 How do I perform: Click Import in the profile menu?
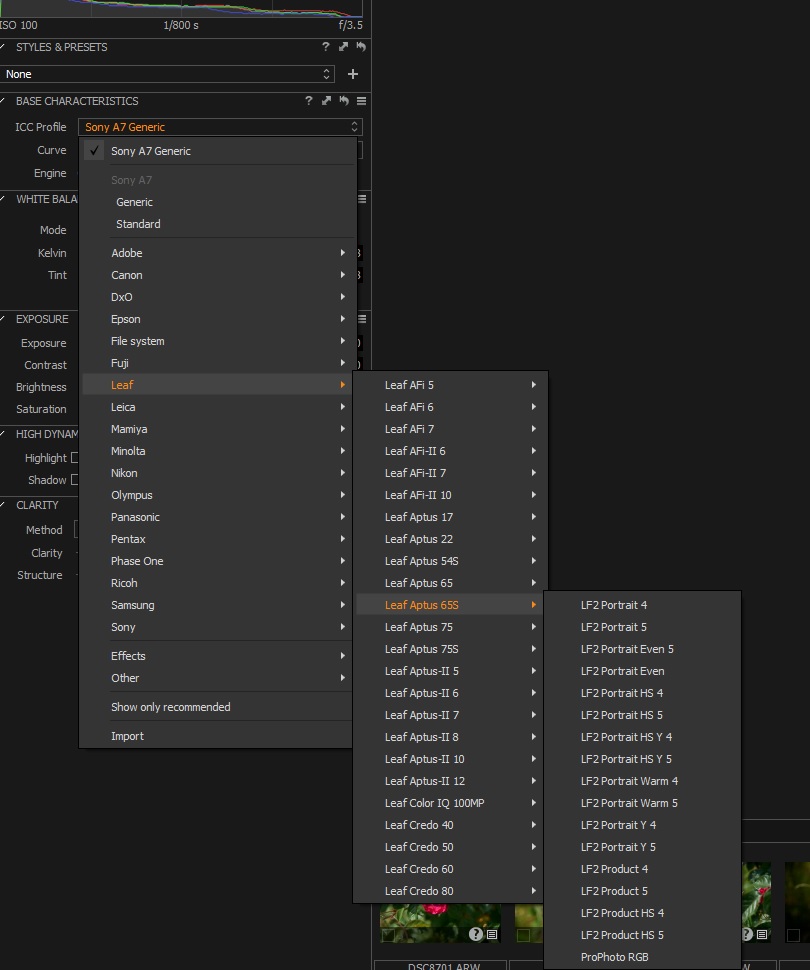(x=127, y=736)
